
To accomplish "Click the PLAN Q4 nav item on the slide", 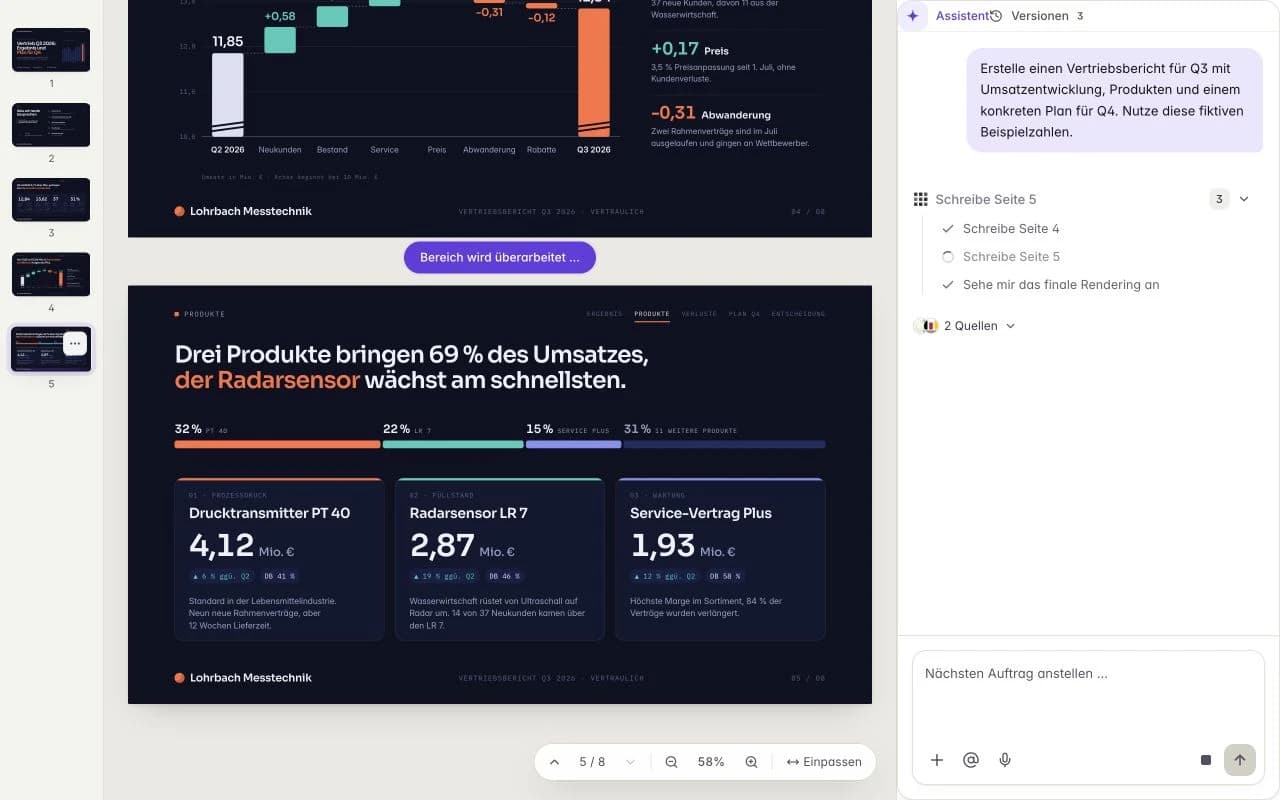I will tap(744, 314).
